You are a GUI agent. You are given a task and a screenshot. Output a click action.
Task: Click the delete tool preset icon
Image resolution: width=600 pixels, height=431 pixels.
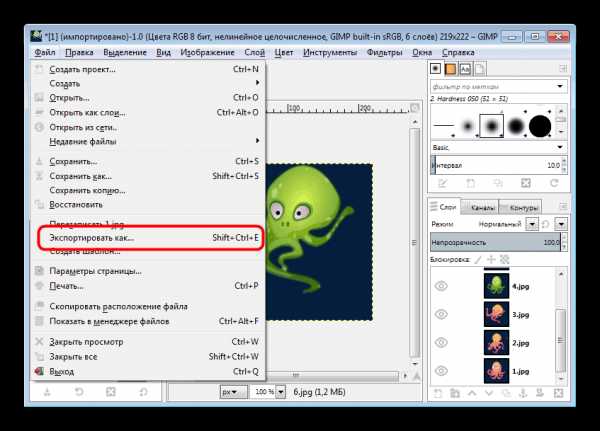111,392
